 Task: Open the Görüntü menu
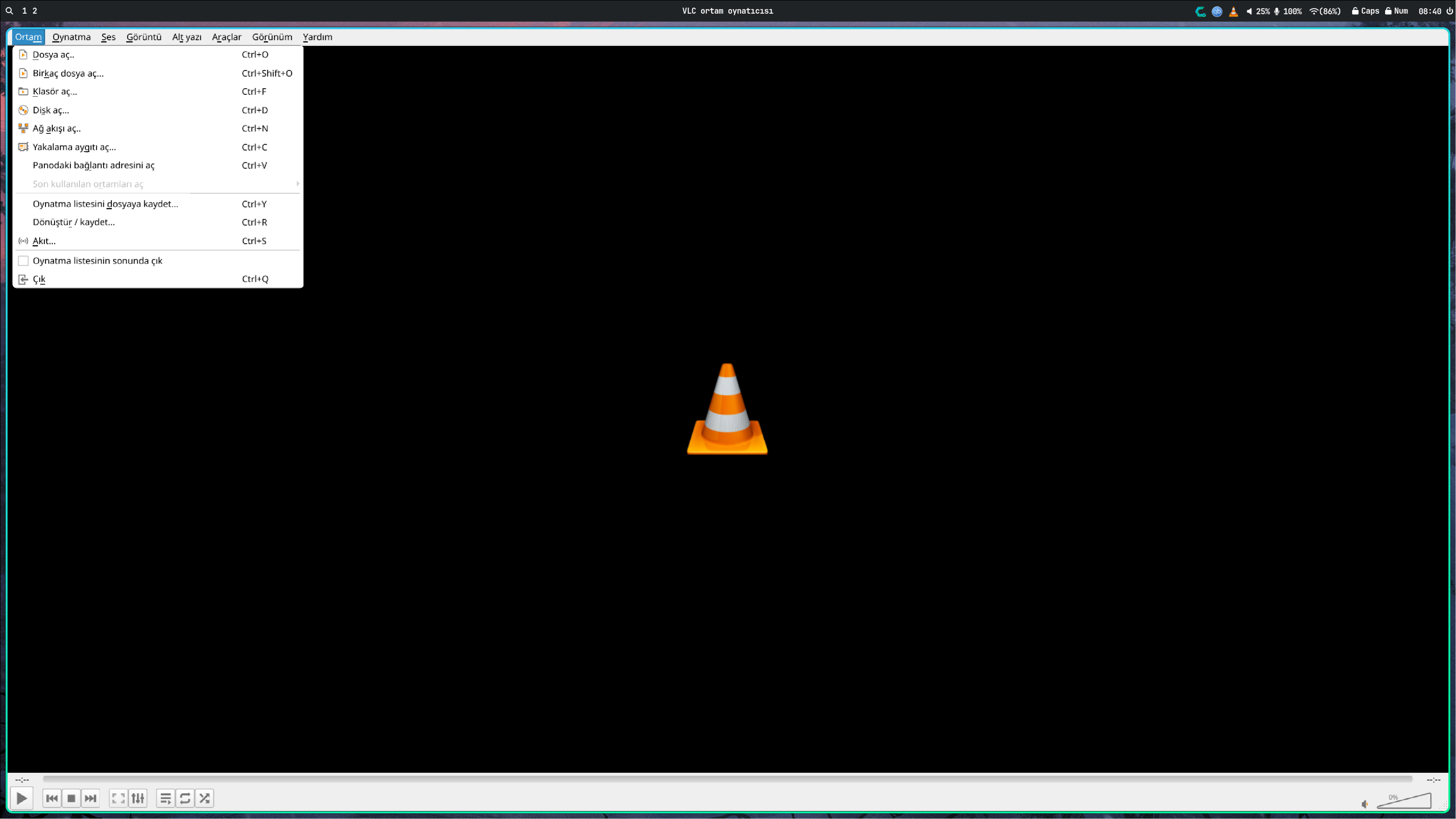tap(144, 37)
